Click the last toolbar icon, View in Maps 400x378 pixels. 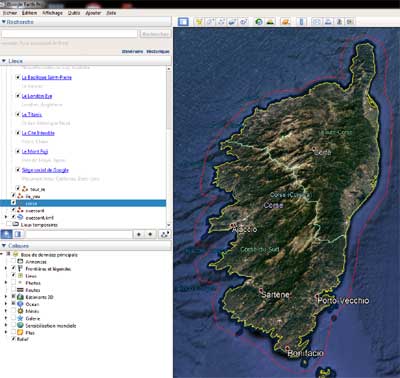coord(350,22)
